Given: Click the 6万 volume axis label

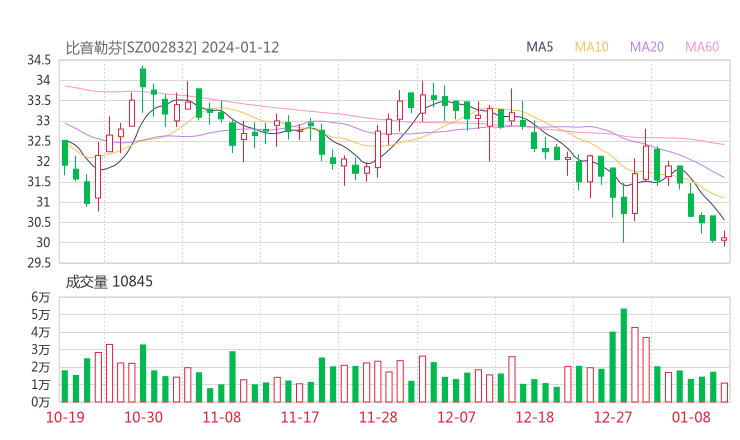Looking at the screenshot, I should [x=41, y=297].
